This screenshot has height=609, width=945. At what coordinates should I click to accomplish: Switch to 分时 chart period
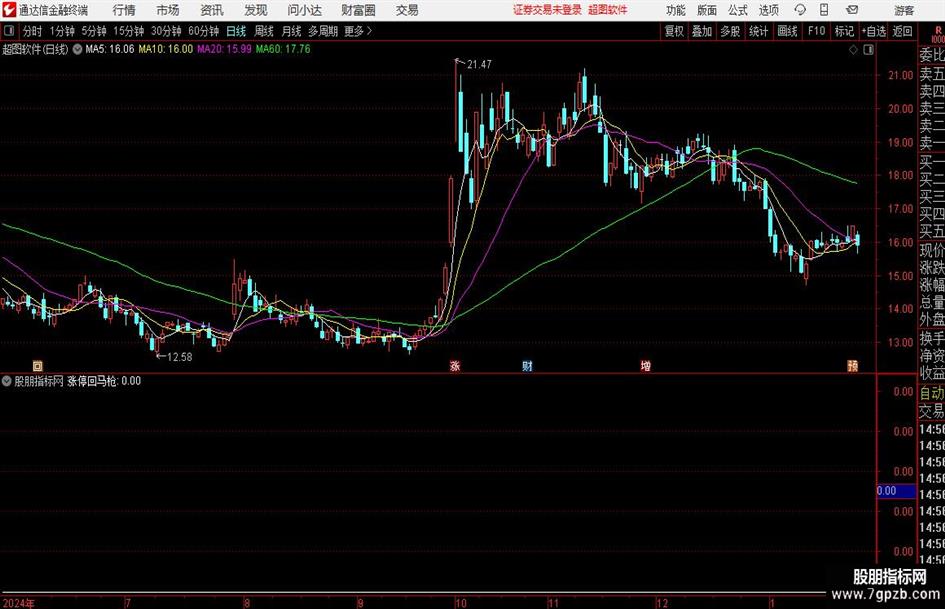[32, 31]
